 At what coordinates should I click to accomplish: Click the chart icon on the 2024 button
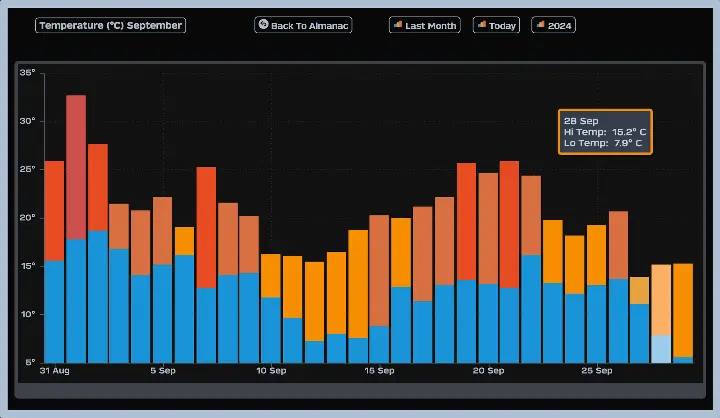pyautogui.click(x=541, y=25)
